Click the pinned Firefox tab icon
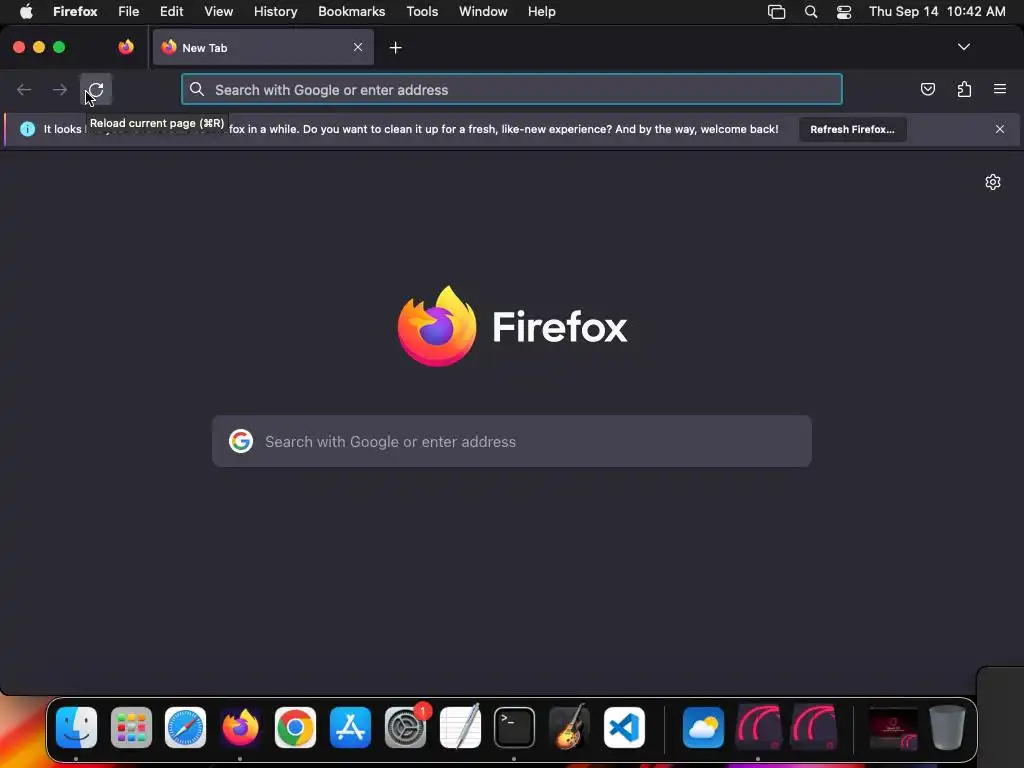The image size is (1024, 768). (126, 47)
